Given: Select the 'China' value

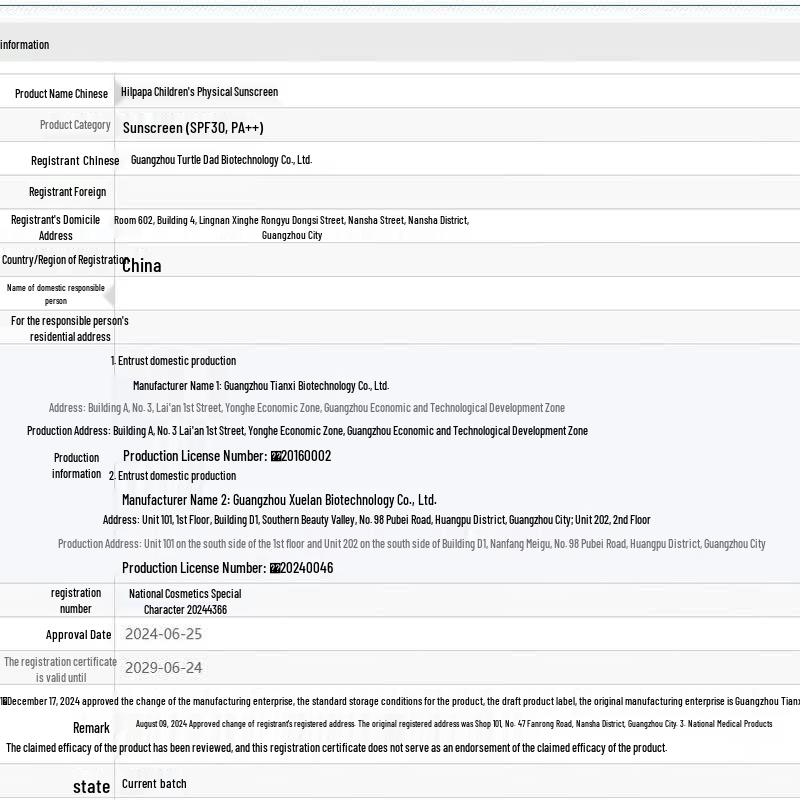Looking at the screenshot, I should [141, 266].
